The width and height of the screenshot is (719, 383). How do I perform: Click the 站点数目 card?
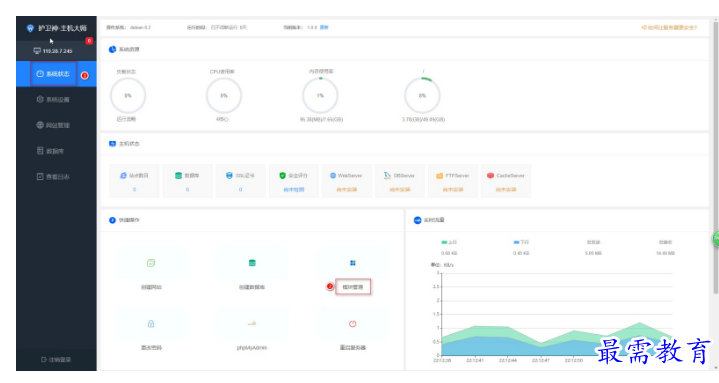[134, 181]
